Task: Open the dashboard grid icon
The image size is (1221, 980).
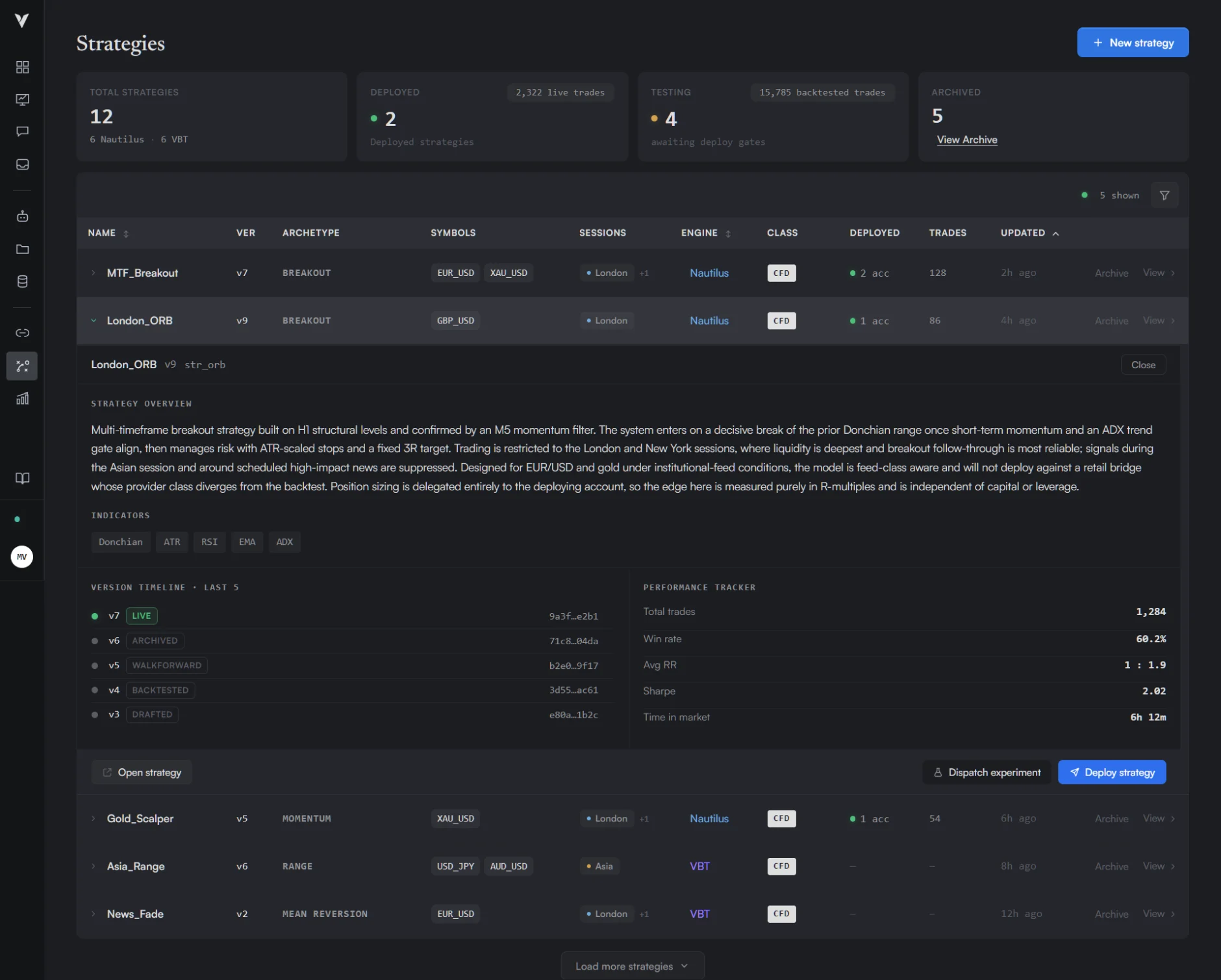Action: (x=22, y=67)
